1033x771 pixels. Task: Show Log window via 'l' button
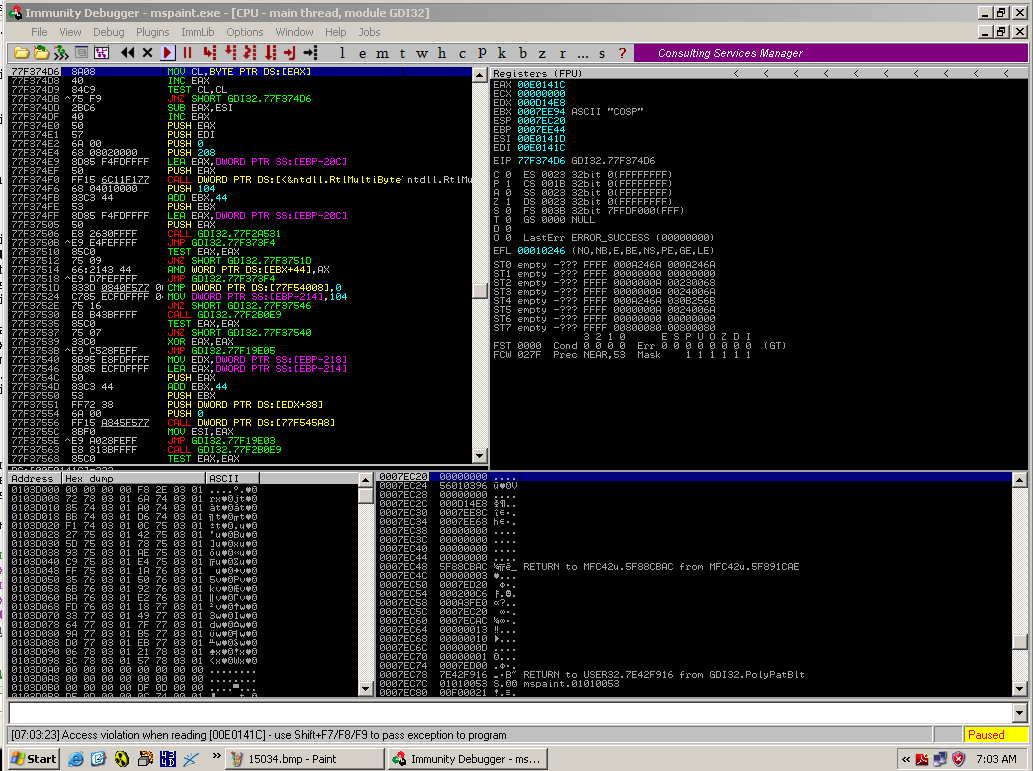pos(342,53)
